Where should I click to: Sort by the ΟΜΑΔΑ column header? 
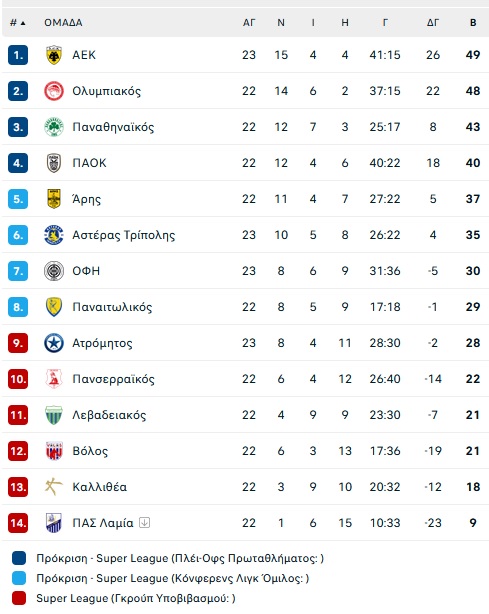coord(63,23)
